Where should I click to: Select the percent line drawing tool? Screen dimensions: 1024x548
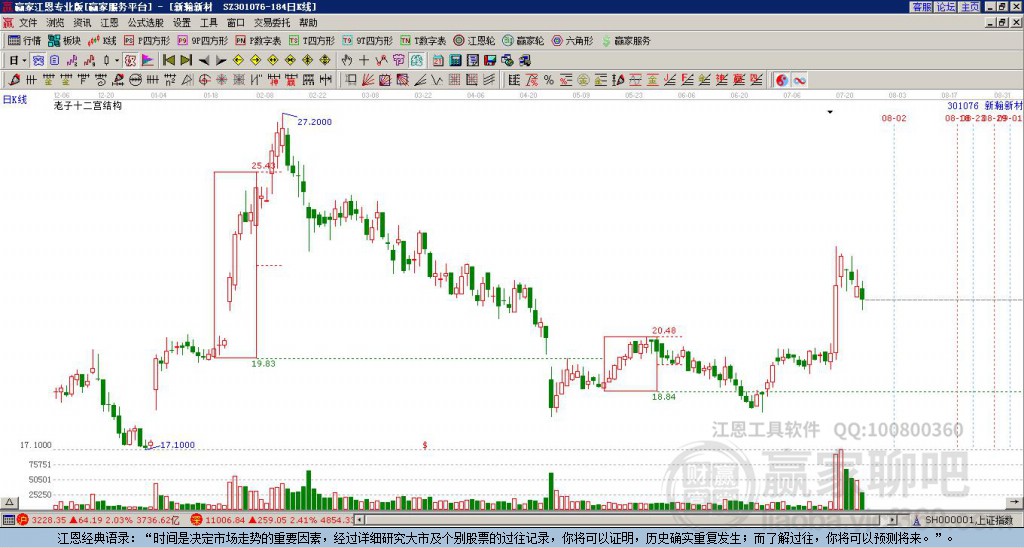pos(549,80)
